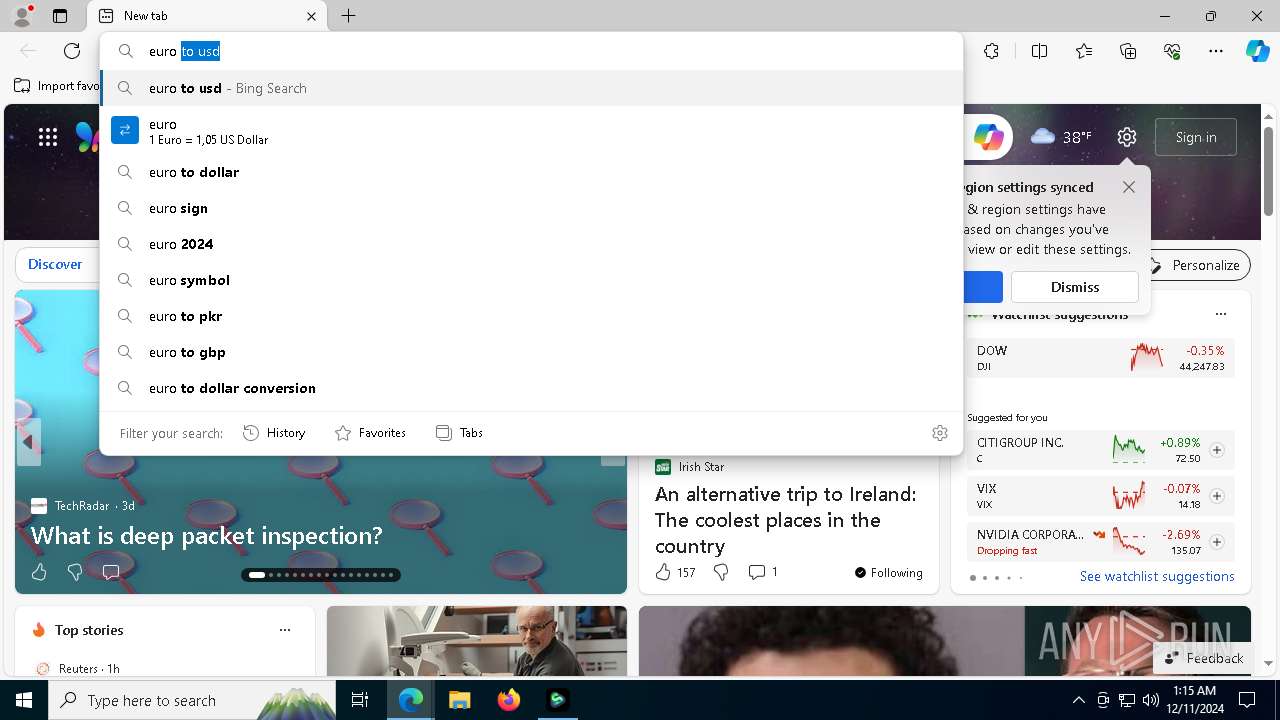Open page settings gear icon
The height and width of the screenshot is (720, 1280).
point(1127,137)
